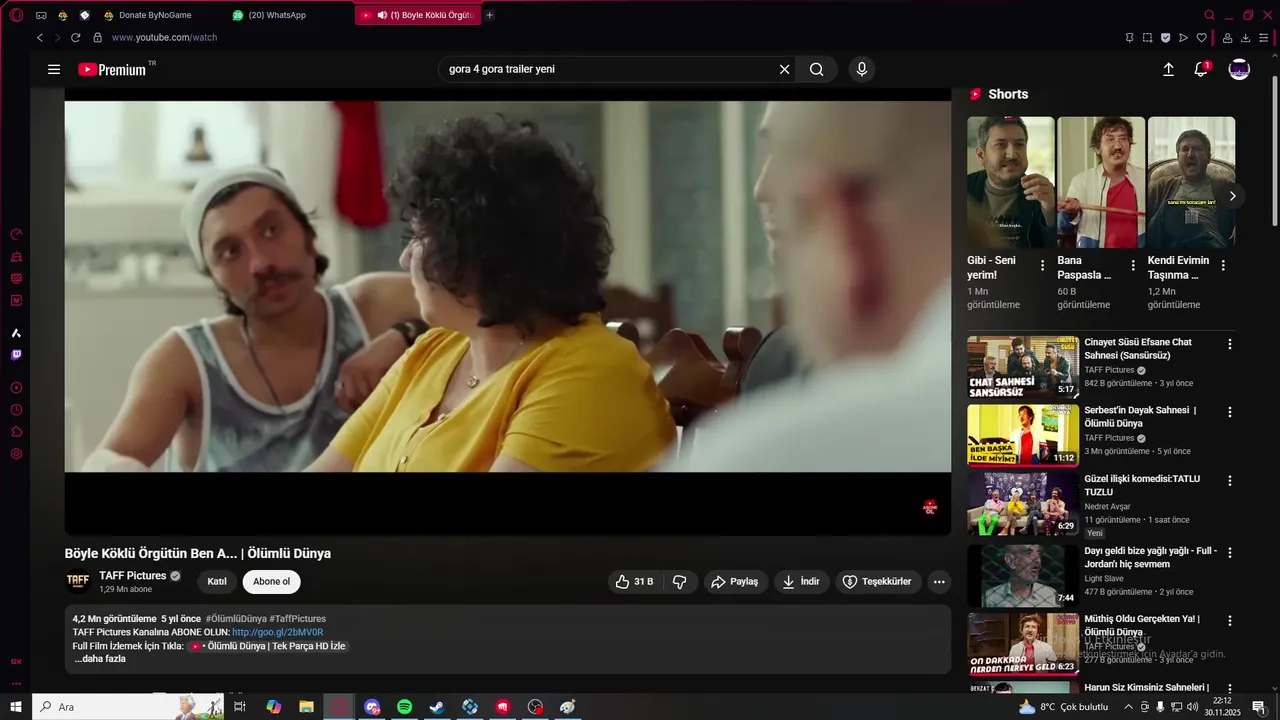Open Spotify from the taskbar

coord(405,707)
